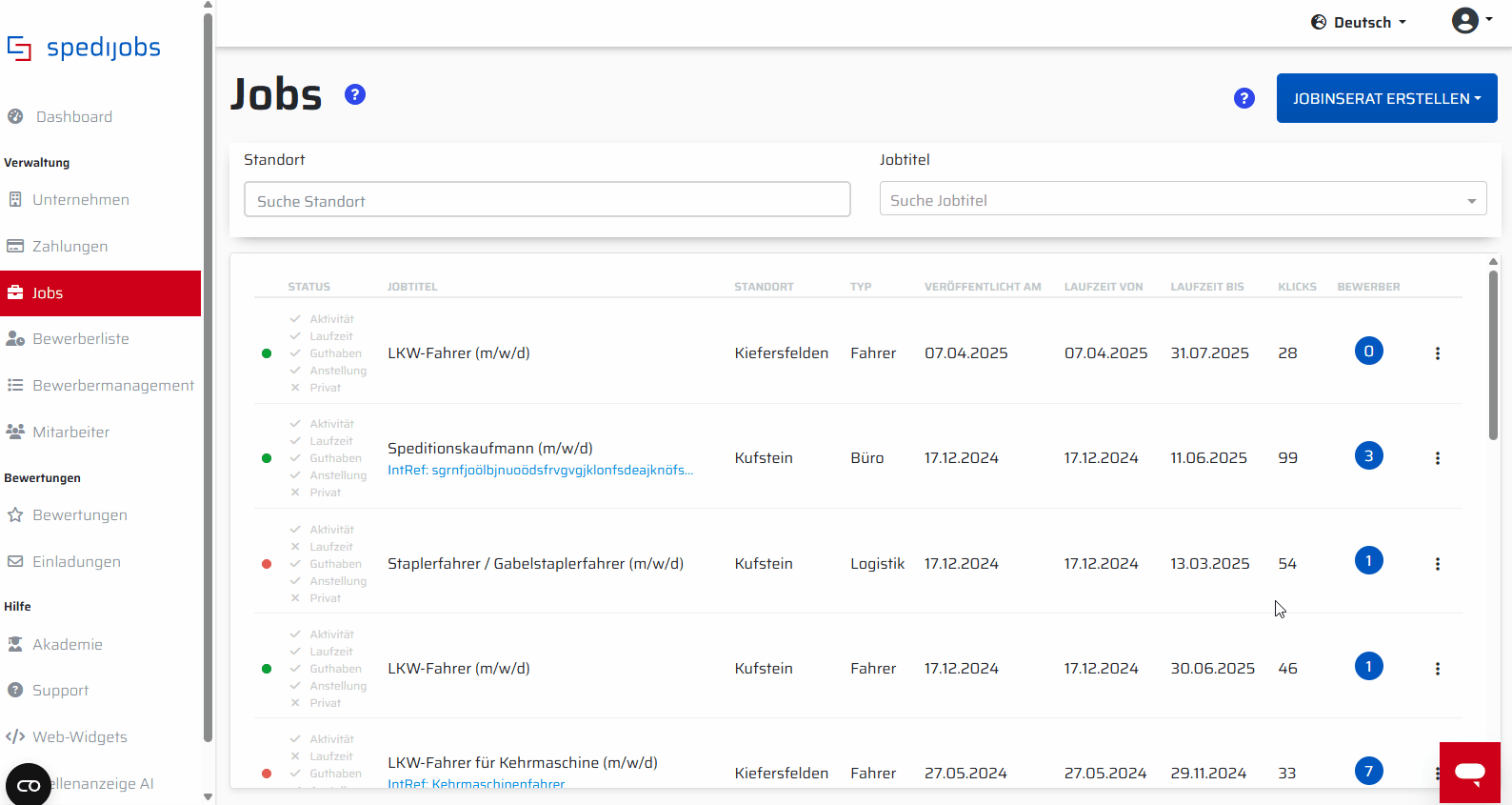This screenshot has width=1512, height=805.
Task: View 7 applicants badge for Kehrmaschine job
Action: point(1369,771)
